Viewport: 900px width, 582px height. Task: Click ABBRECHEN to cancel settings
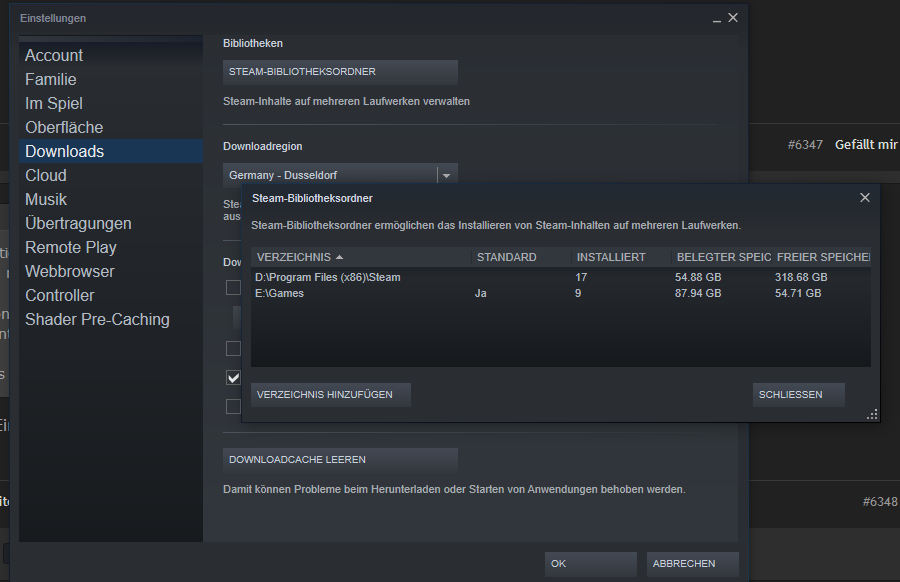692,564
